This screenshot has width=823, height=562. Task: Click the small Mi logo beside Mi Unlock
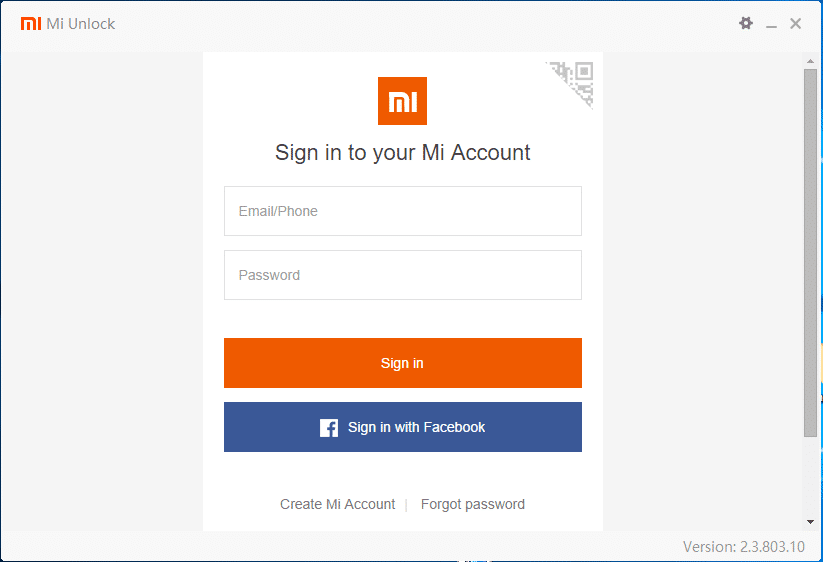click(31, 24)
